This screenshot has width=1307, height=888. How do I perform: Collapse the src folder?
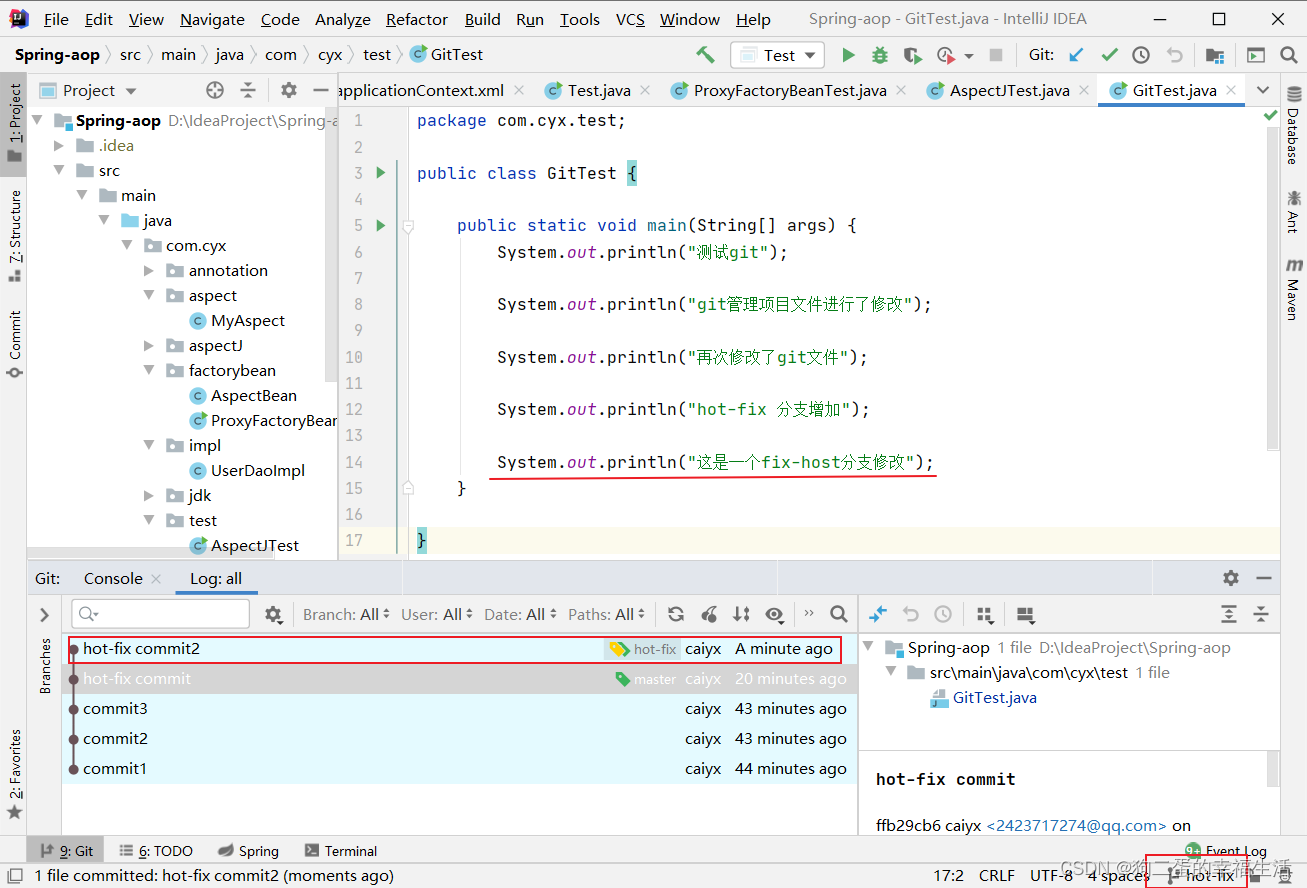pyautogui.click(x=59, y=171)
